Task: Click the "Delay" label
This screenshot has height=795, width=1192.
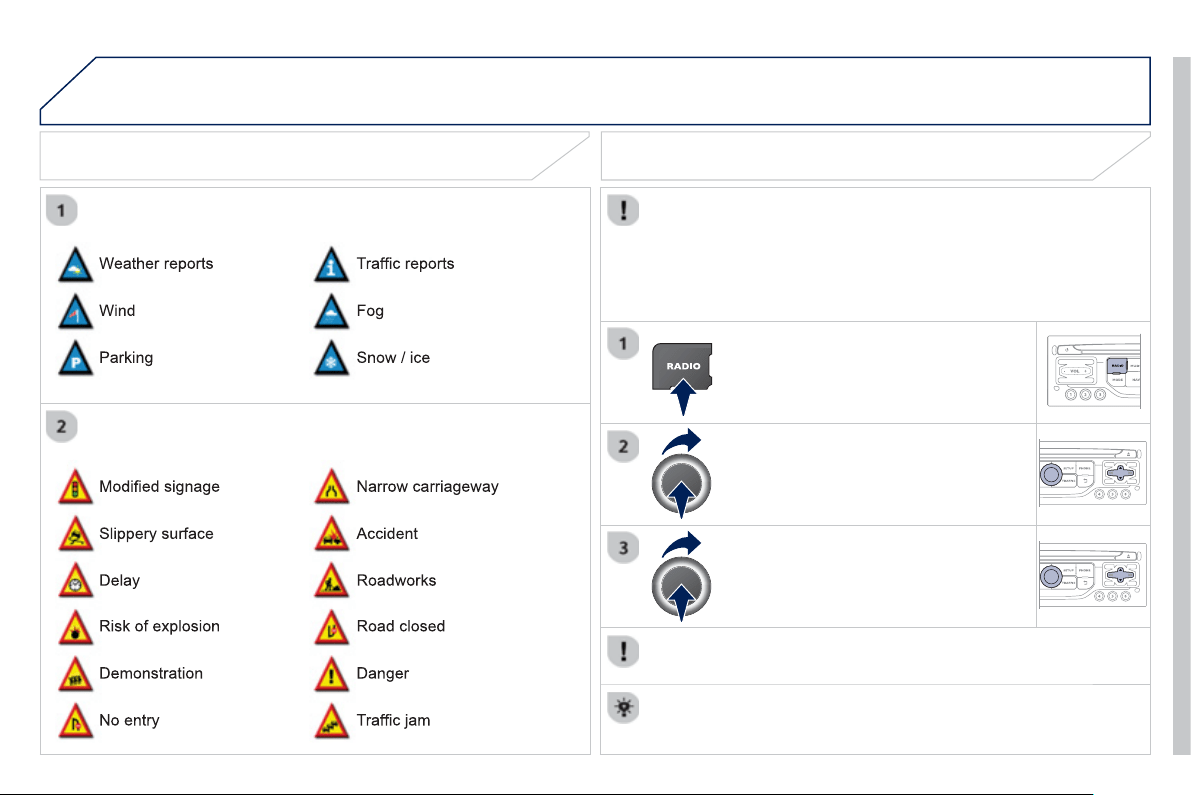Action: point(119,581)
